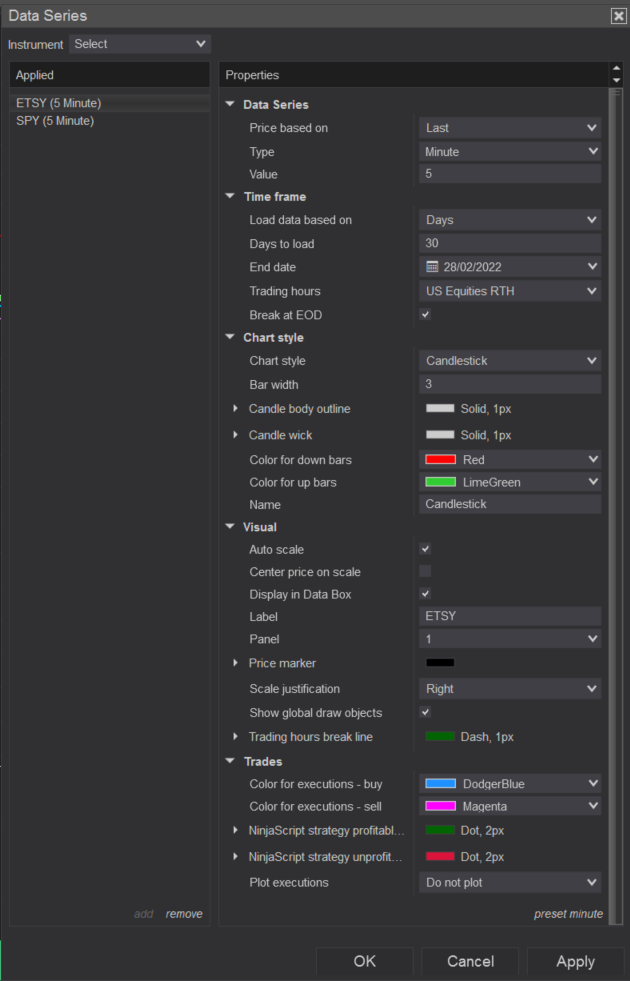This screenshot has width=630, height=981.
Task: Select SPY (5 Minute) in Applied list
Action: coord(55,121)
